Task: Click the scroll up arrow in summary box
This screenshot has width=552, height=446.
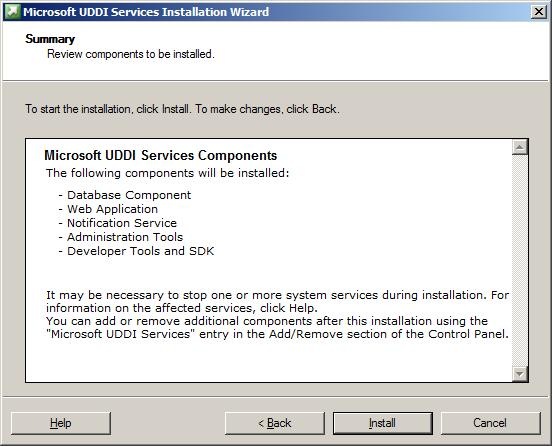Action: coord(520,147)
